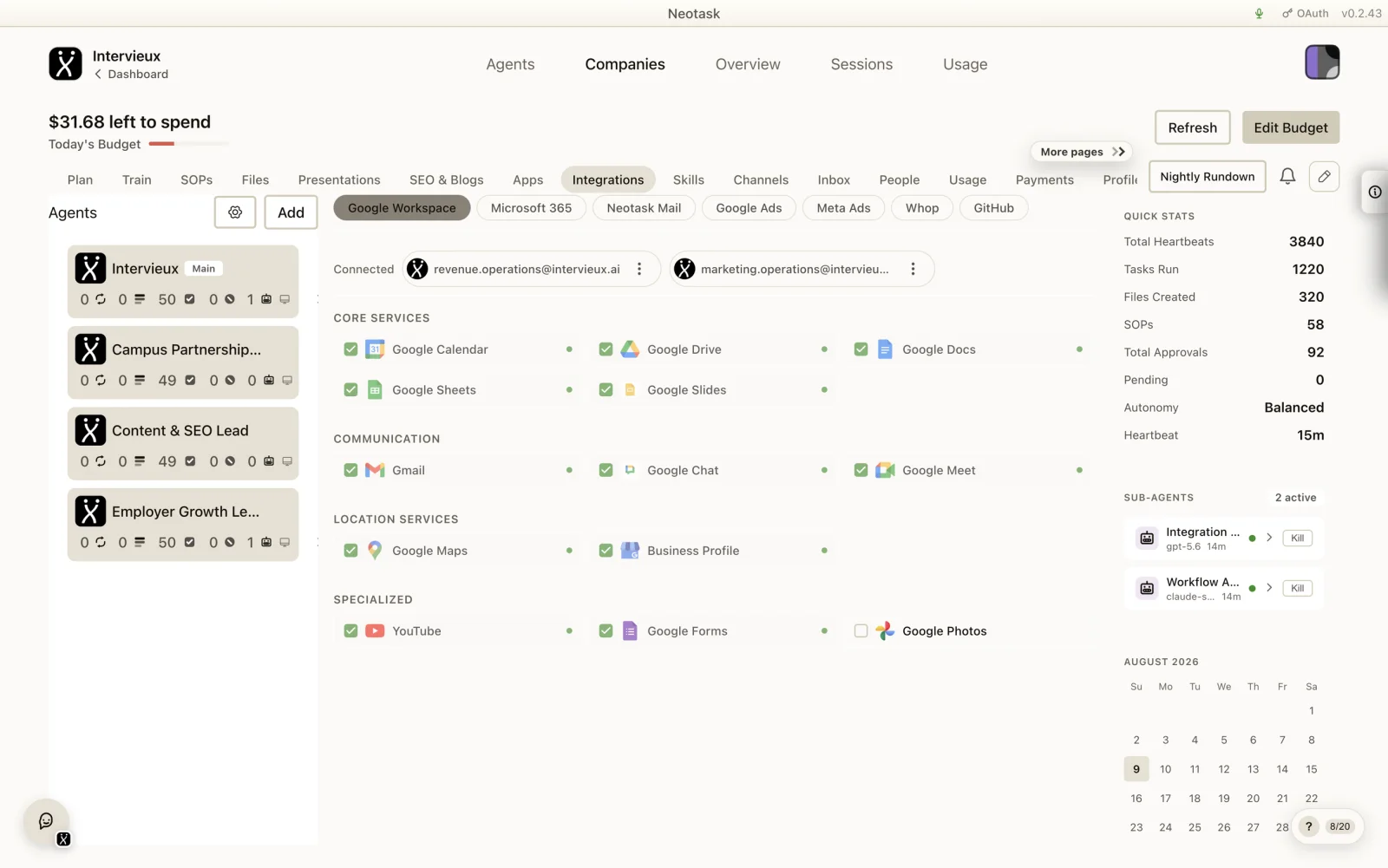The image size is (1388, 868).
Task: Select the Sessions top menu
Action: (x=861, y=64)
